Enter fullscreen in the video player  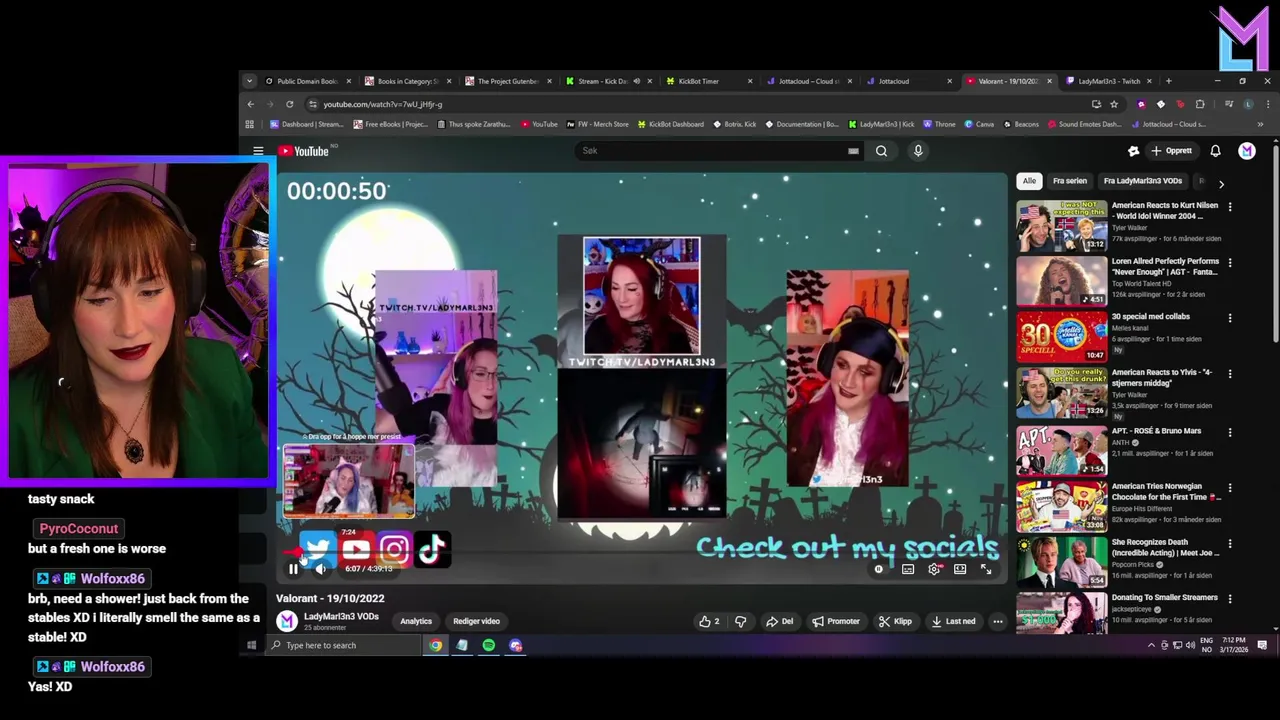click(x=986, y=569)
